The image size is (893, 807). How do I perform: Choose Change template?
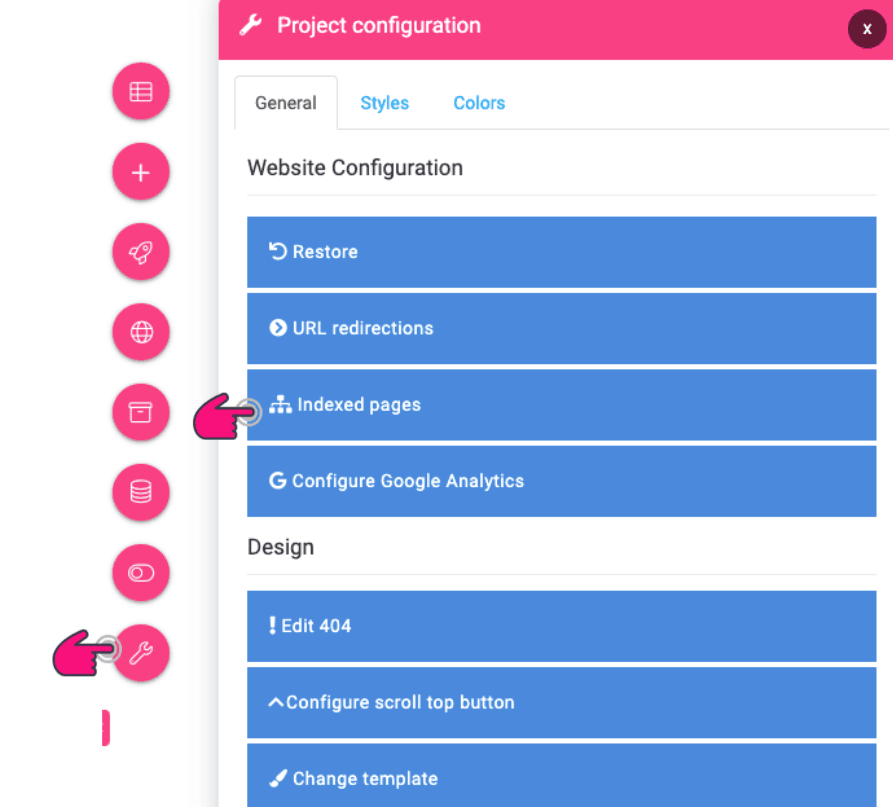pyautogui.click(x=562, y=775)
